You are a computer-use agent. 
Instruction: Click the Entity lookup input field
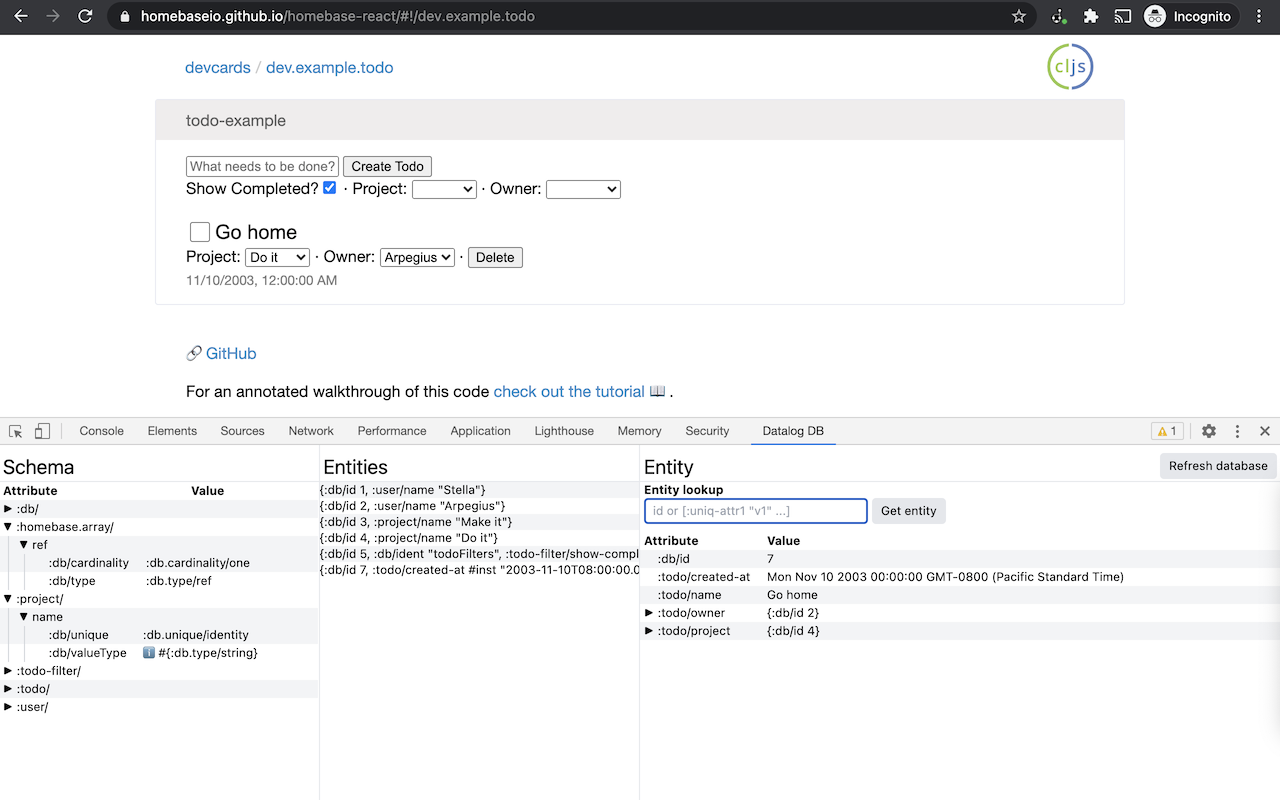[x=755, y=511]
